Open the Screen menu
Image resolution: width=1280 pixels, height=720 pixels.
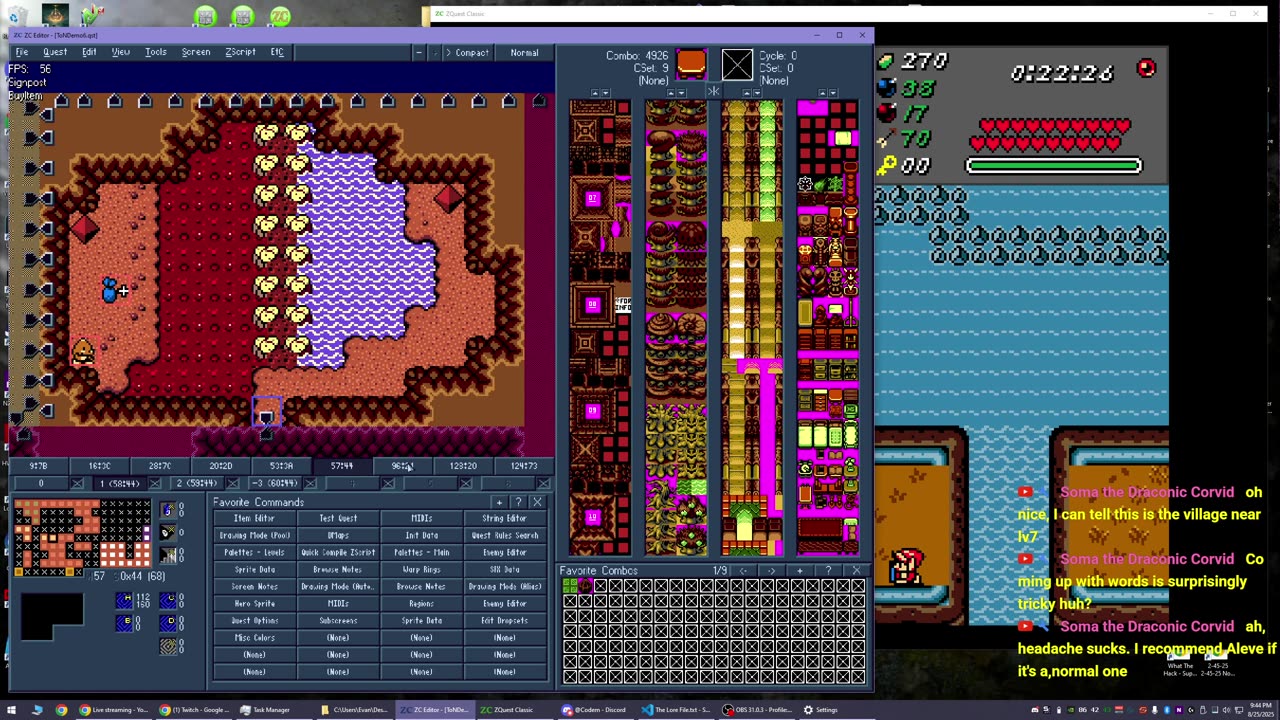(196, 52)
